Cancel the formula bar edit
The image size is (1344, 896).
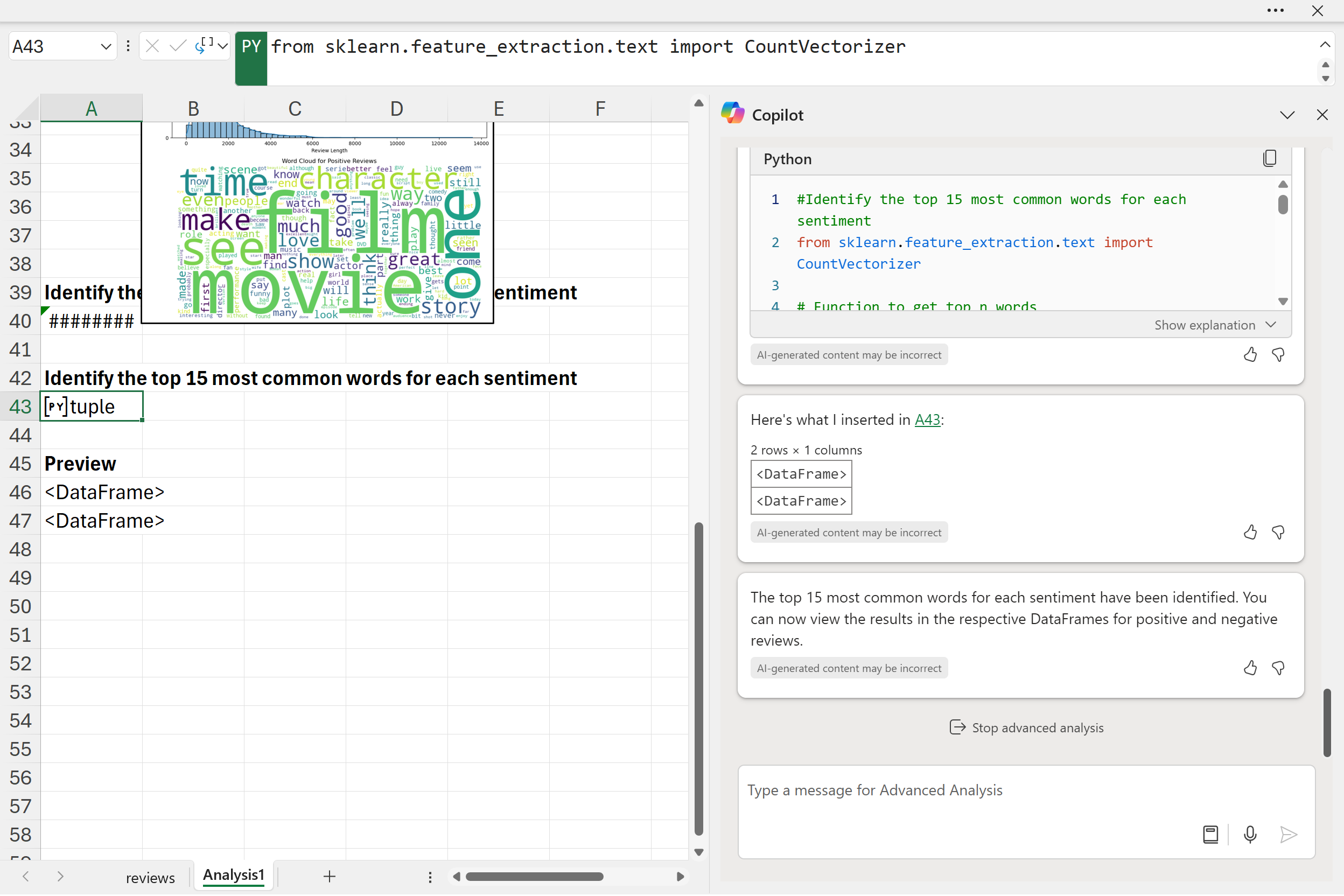pyautogui.click(x=152, y=46)
